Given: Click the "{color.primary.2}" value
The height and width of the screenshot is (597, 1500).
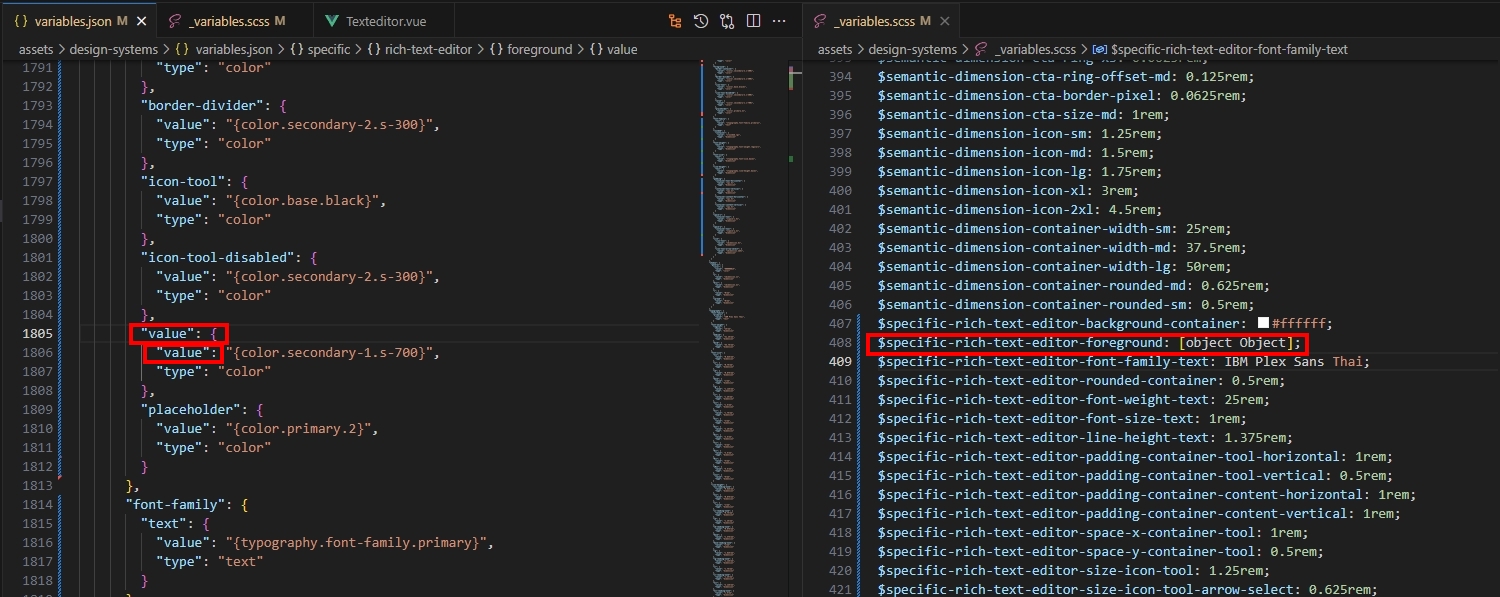Looking at the screenshot, I should pyautogui.click(x=300, y=428).
